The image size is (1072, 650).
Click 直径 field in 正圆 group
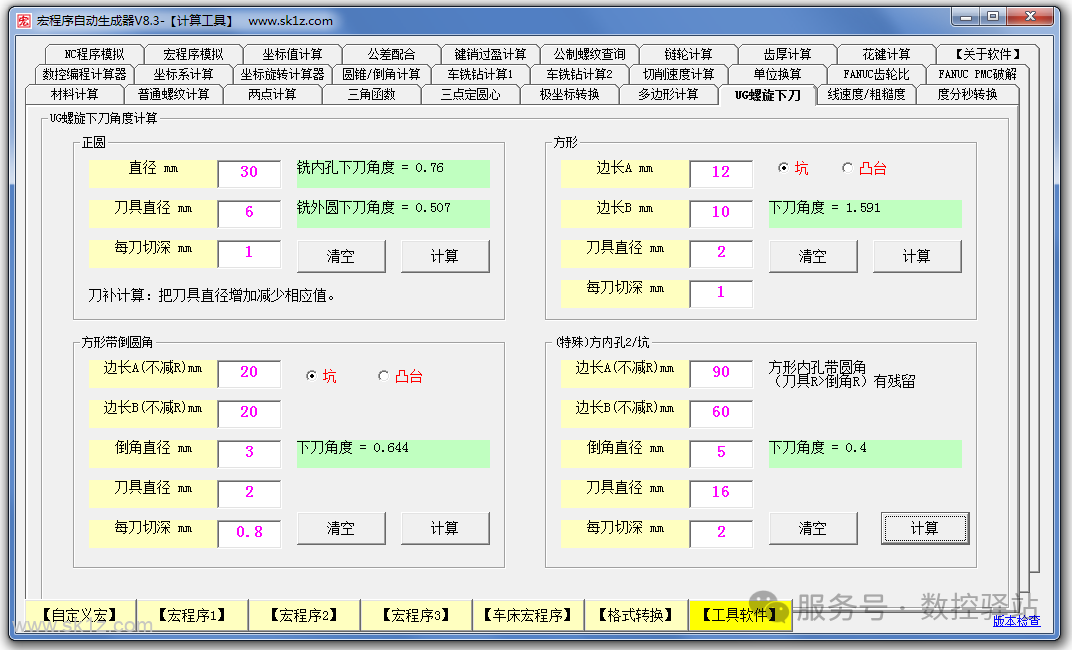pos(249,174)
